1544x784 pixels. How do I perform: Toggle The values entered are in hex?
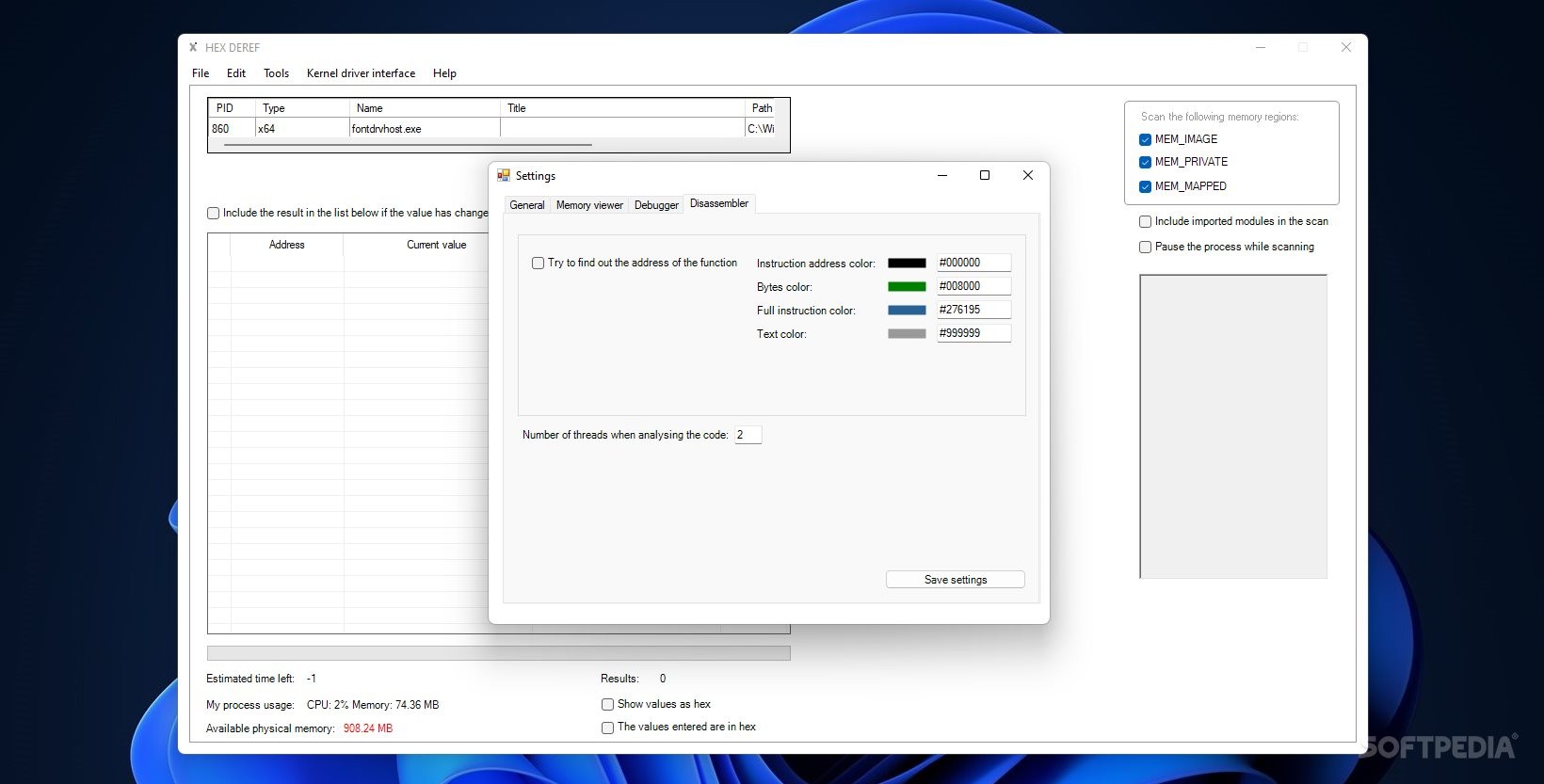608,728
